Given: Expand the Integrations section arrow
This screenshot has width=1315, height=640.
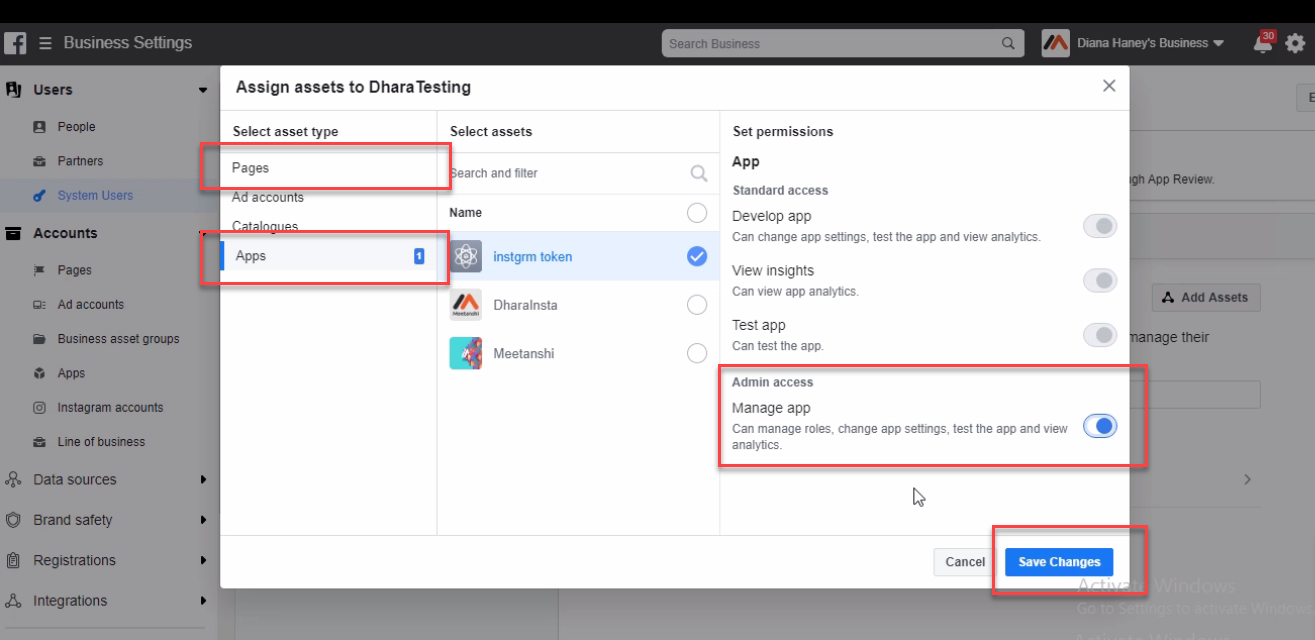Looking at the screenshot, I should point(203,601).
